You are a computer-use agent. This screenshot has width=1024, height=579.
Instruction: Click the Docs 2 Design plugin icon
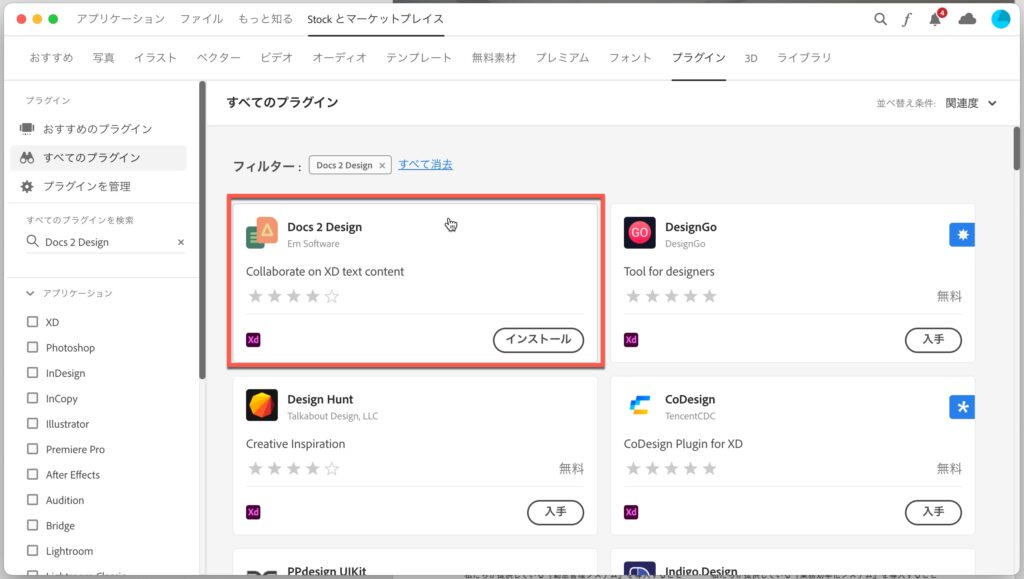coord(262,233)
